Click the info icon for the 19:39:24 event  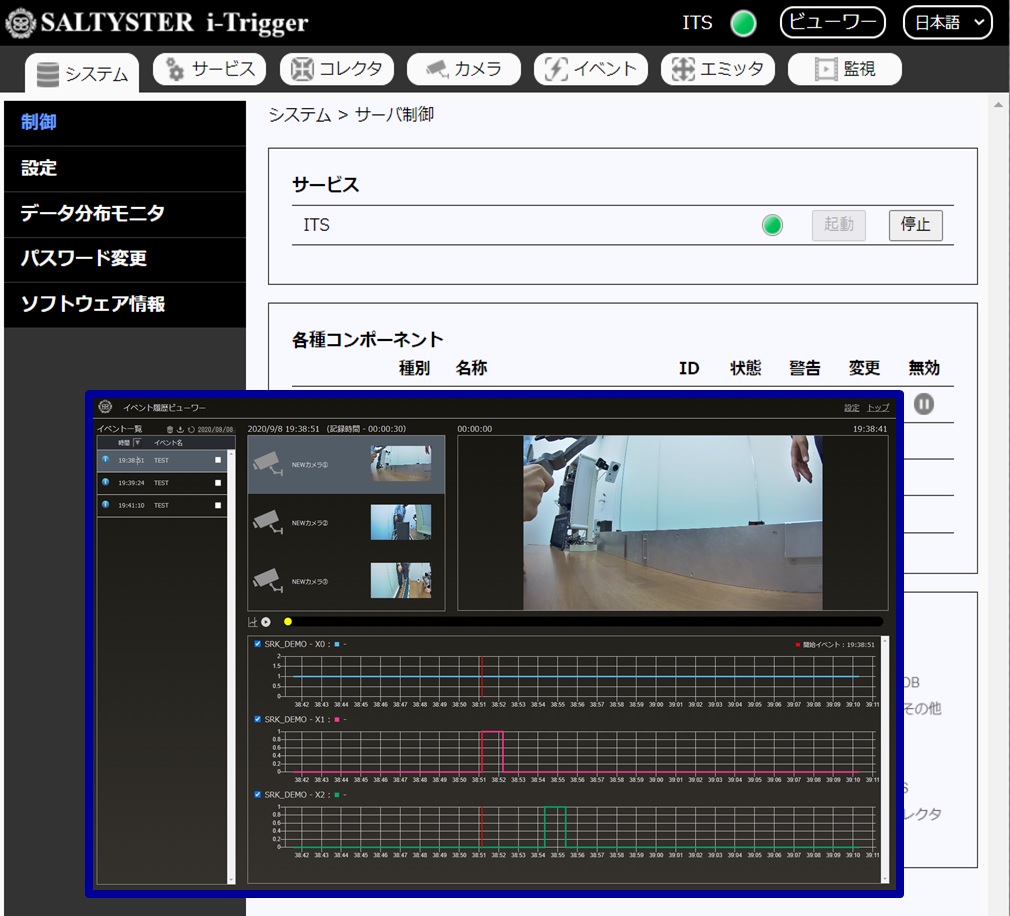pos(106,483)
